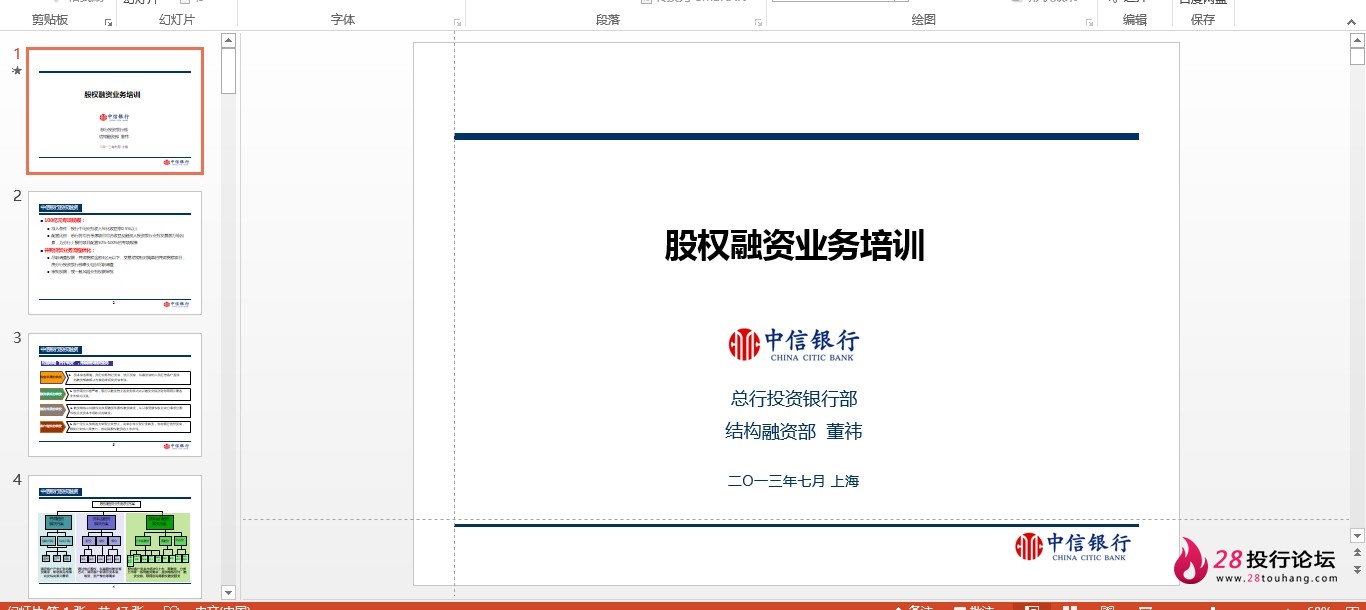Click the 绘图 group label
Screen dimensions: 1366x610
pos(924,20)
